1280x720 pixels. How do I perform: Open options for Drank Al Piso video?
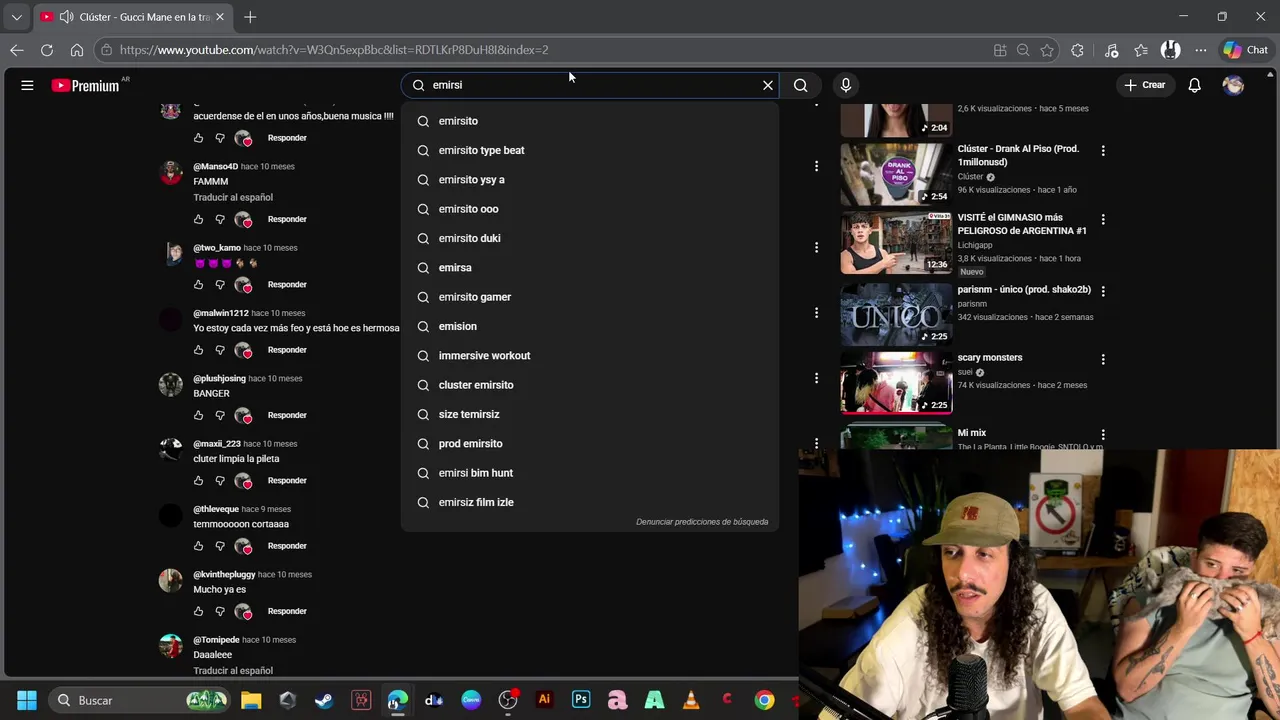pos(1103,150)
